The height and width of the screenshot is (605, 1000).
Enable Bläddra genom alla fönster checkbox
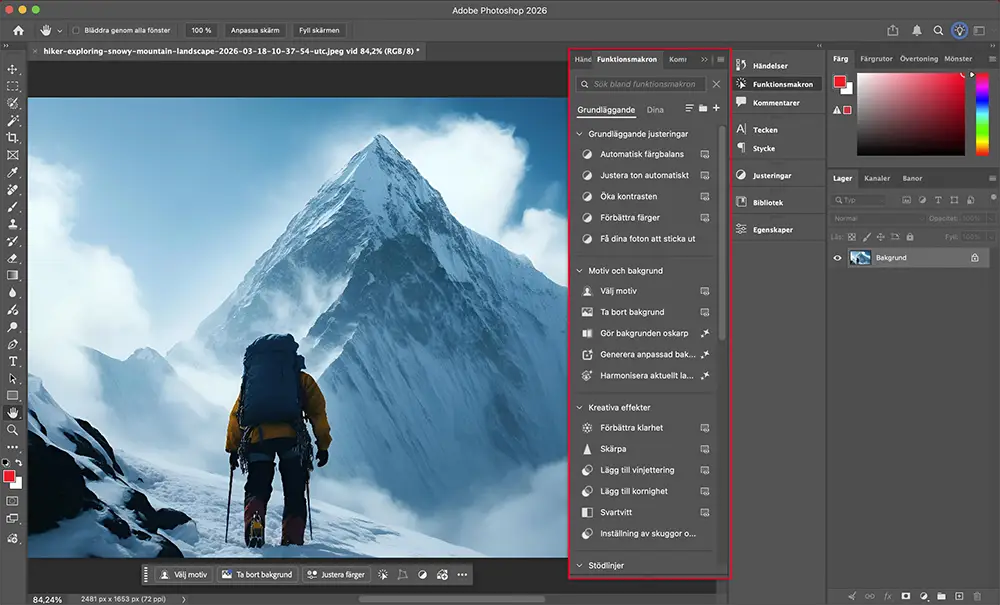(77, 31)
